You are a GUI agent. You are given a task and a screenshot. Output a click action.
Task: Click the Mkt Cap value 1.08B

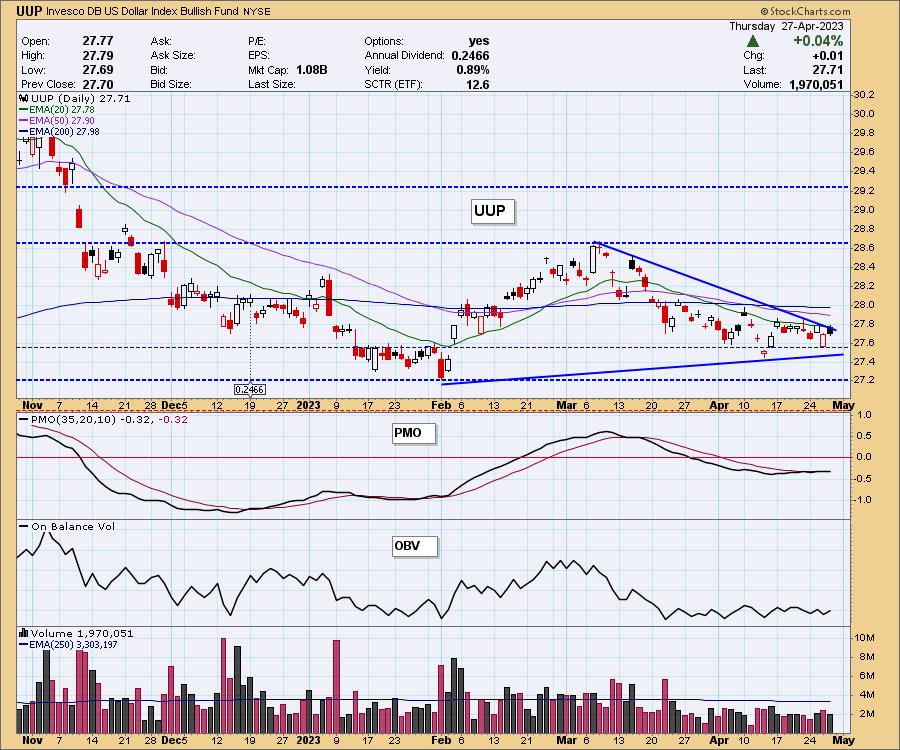coord(312,69)
